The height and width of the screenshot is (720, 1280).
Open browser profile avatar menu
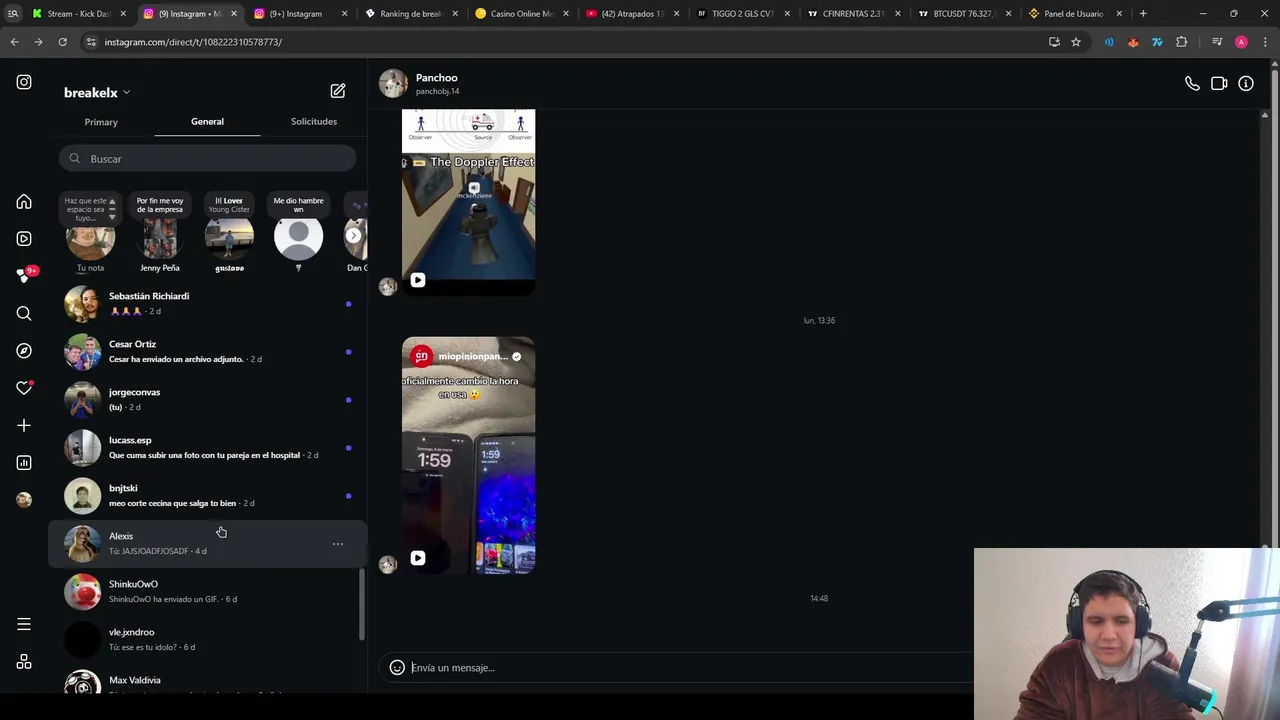pyautogui.click(x=1241, y=42)
